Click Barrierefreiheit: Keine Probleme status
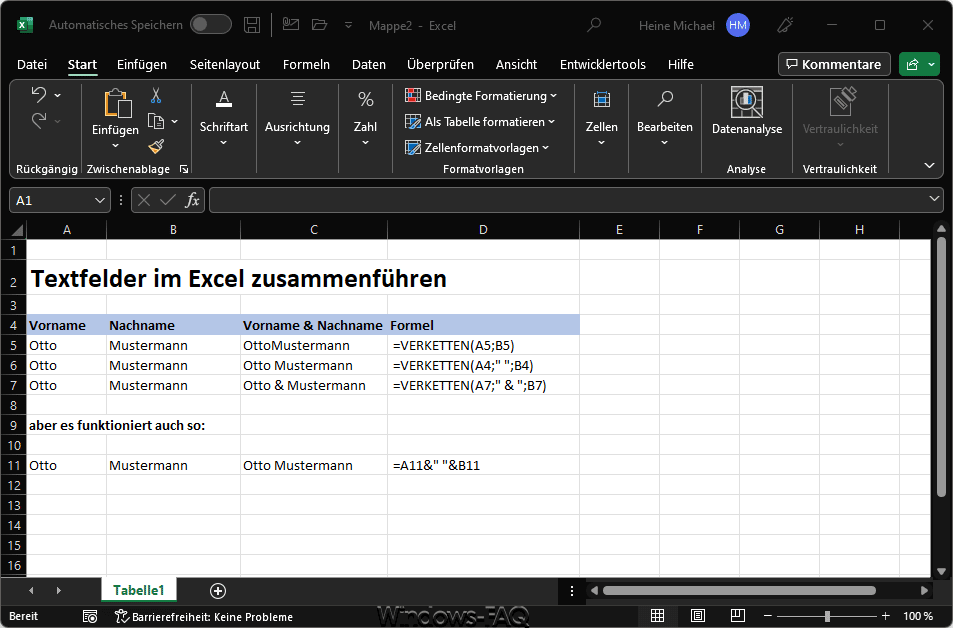953x628 pixels. [x=204, y=617]
